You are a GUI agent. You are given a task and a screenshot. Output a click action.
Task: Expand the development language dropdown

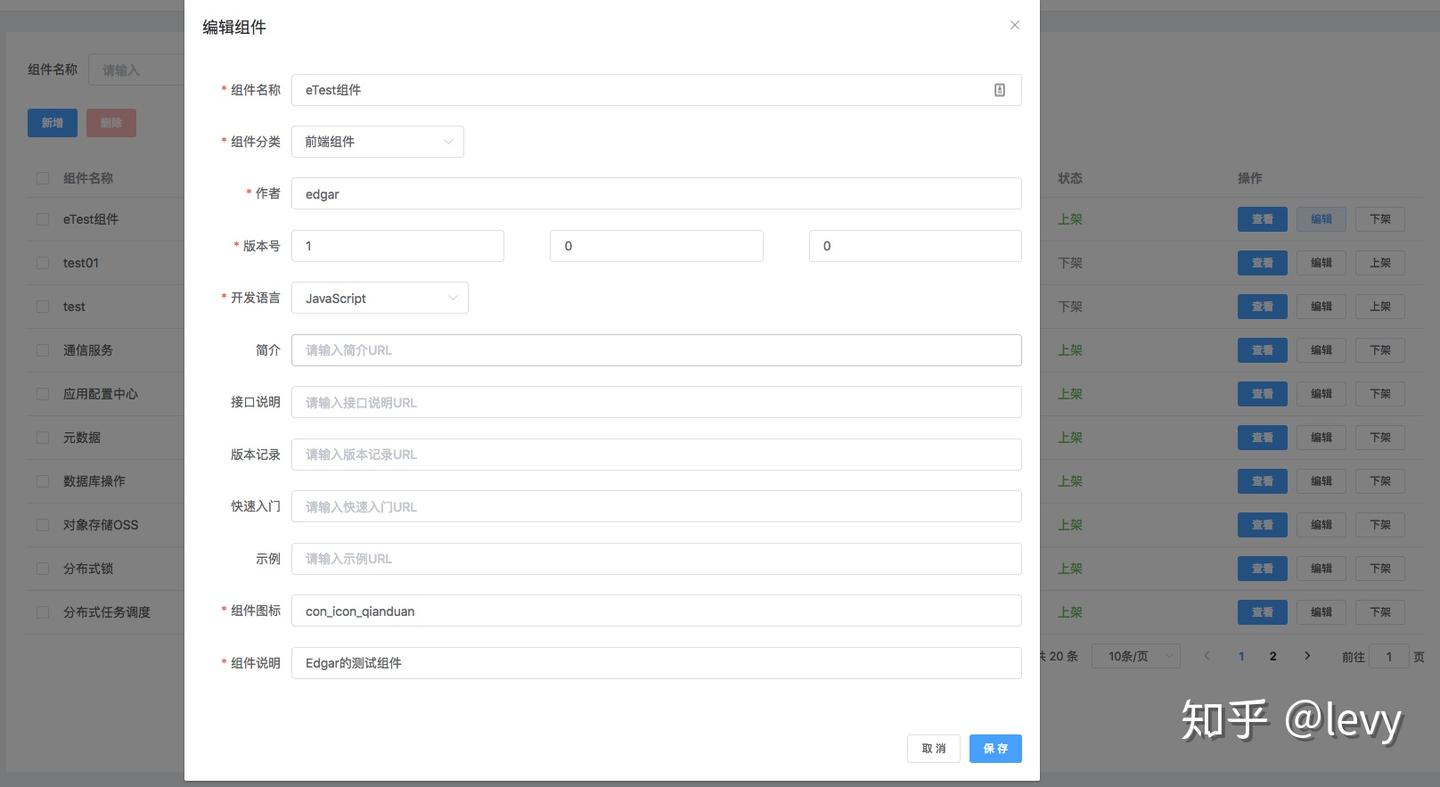coord(379,298)
